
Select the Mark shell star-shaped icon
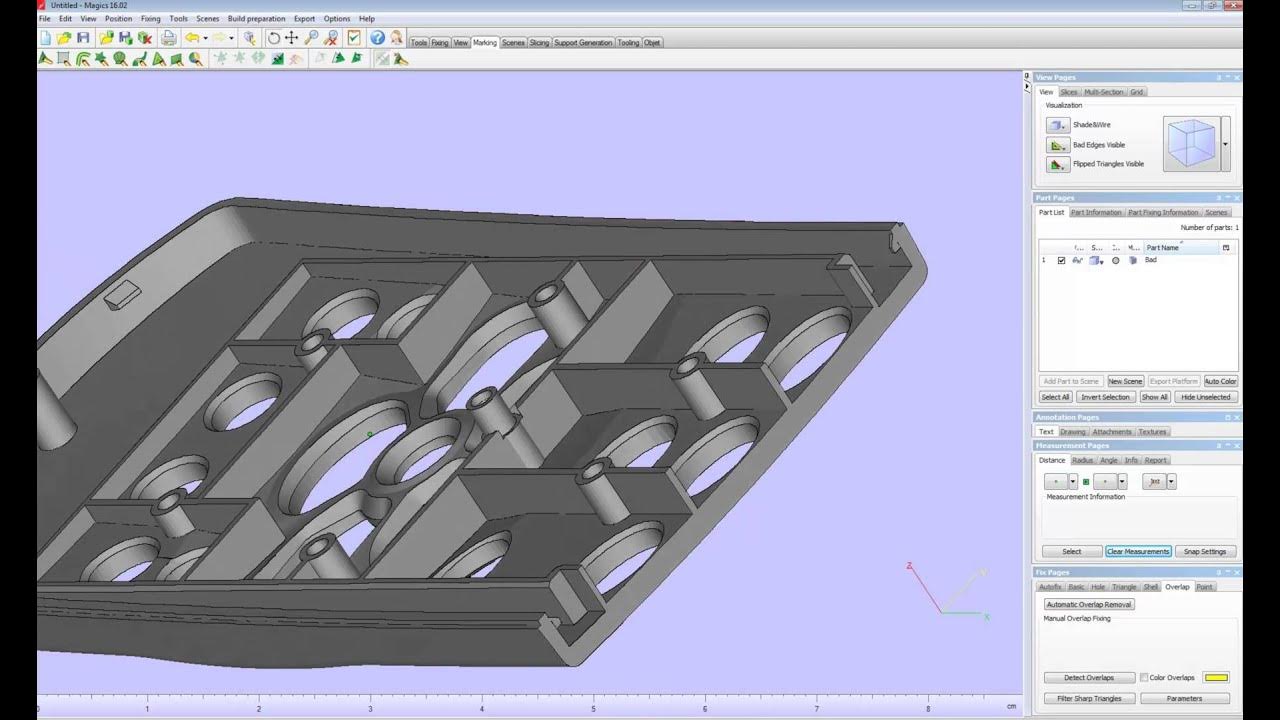click(101, 58)
